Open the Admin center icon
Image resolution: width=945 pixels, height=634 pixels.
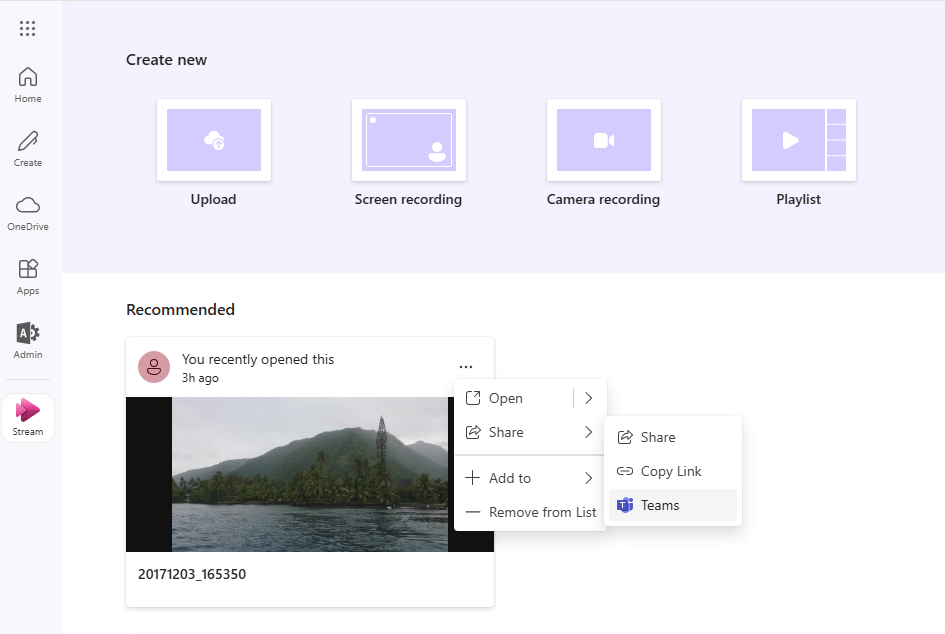(x=28, y=340)
